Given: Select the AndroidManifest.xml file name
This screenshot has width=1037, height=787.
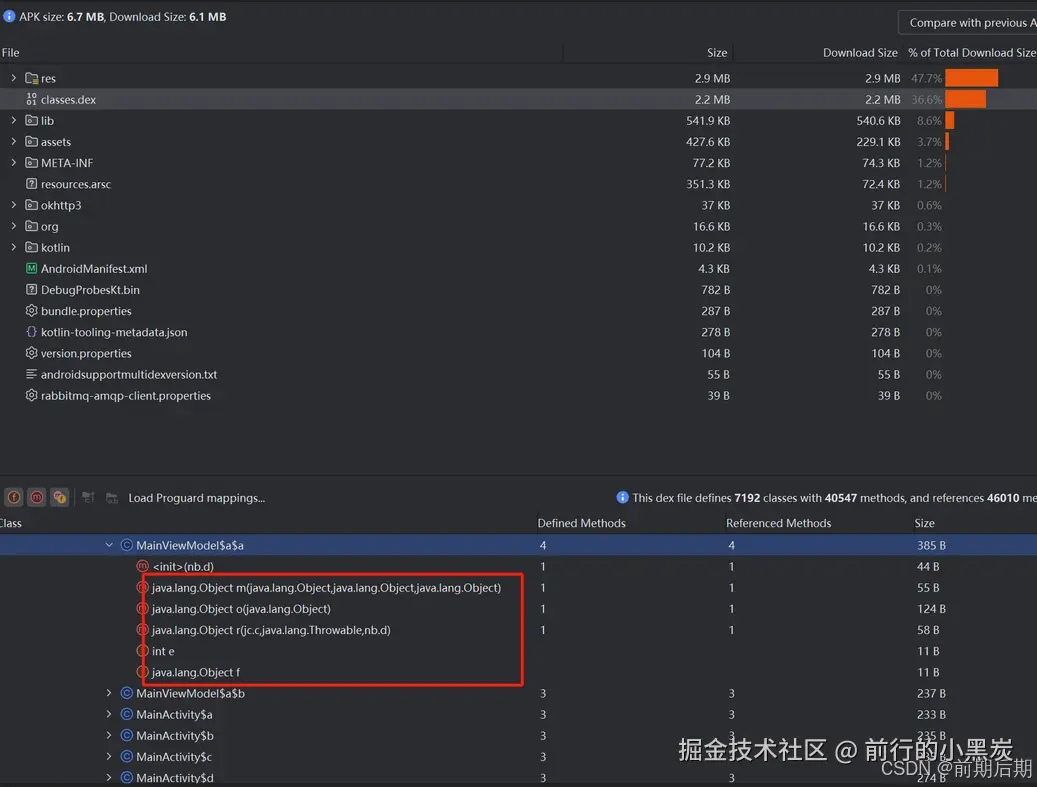Looking at the screenshot, I should 94,269.
